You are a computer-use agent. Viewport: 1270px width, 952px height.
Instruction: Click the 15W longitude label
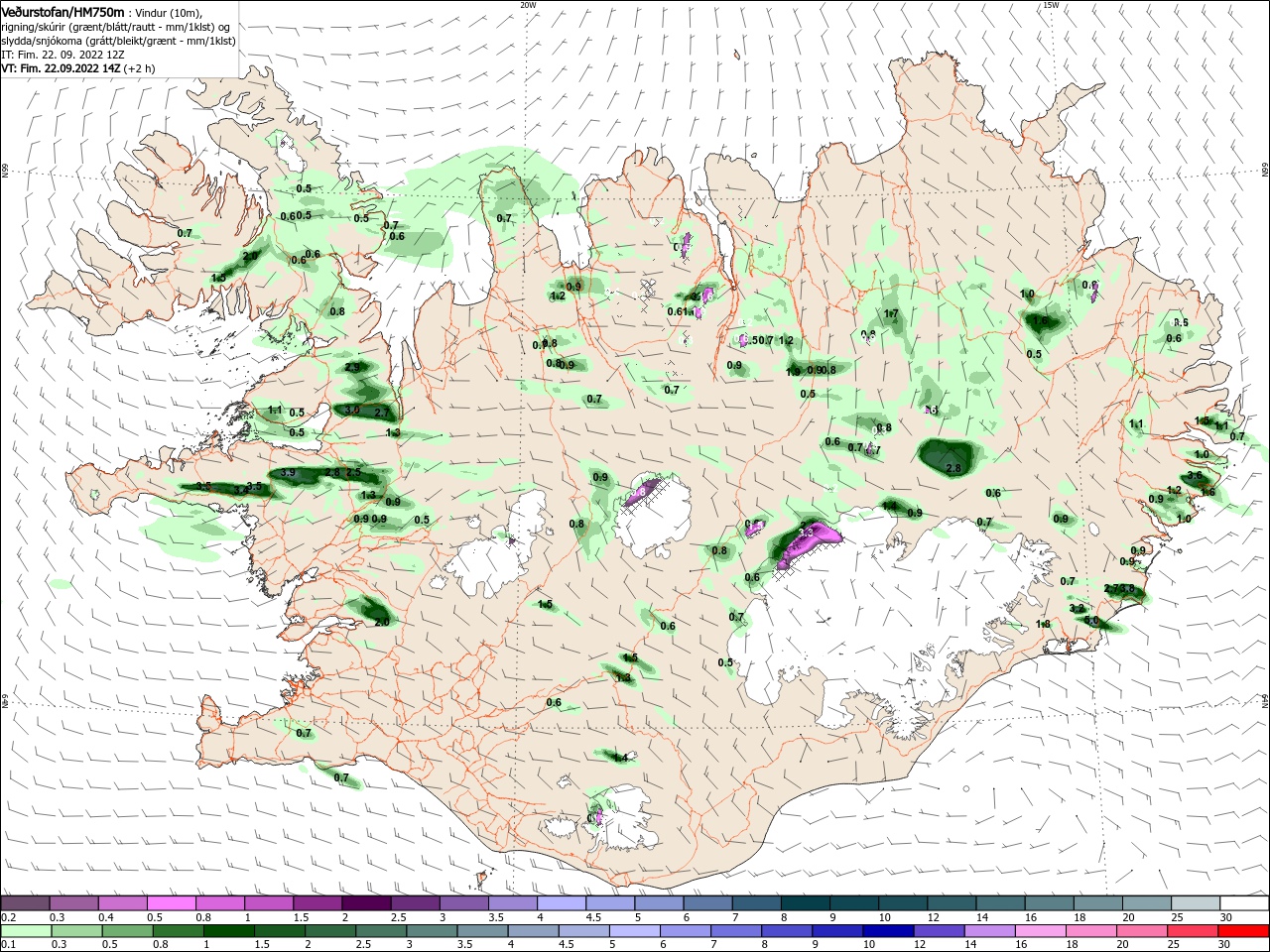(x=1051, y=5)
